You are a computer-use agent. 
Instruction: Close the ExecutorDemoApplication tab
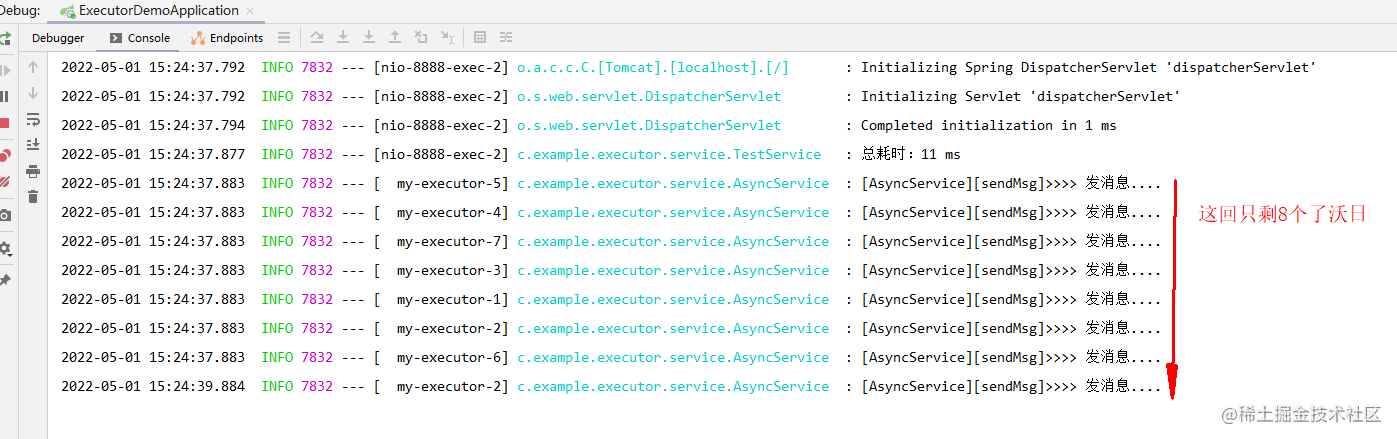tap(249, 11)
